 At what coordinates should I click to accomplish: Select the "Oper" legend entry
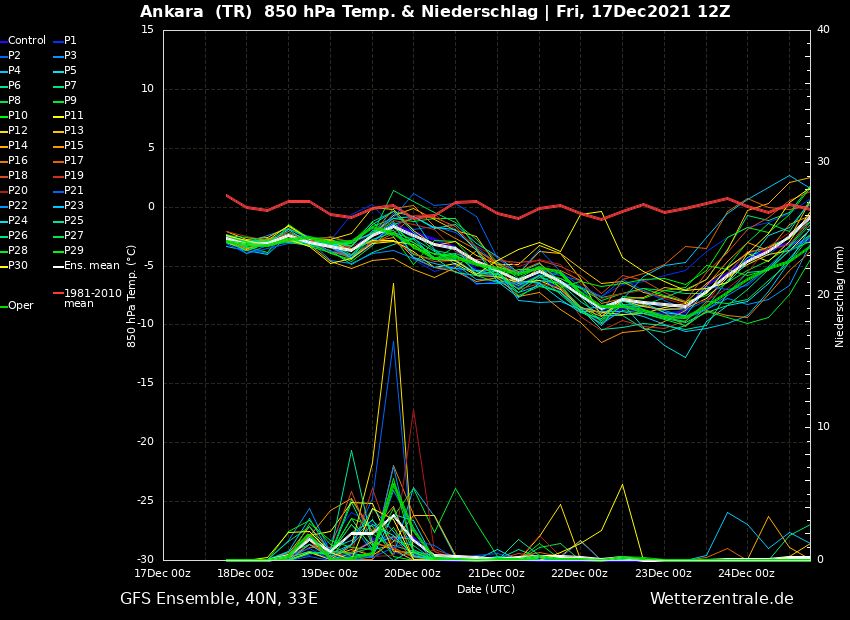[x=17, y=306]
